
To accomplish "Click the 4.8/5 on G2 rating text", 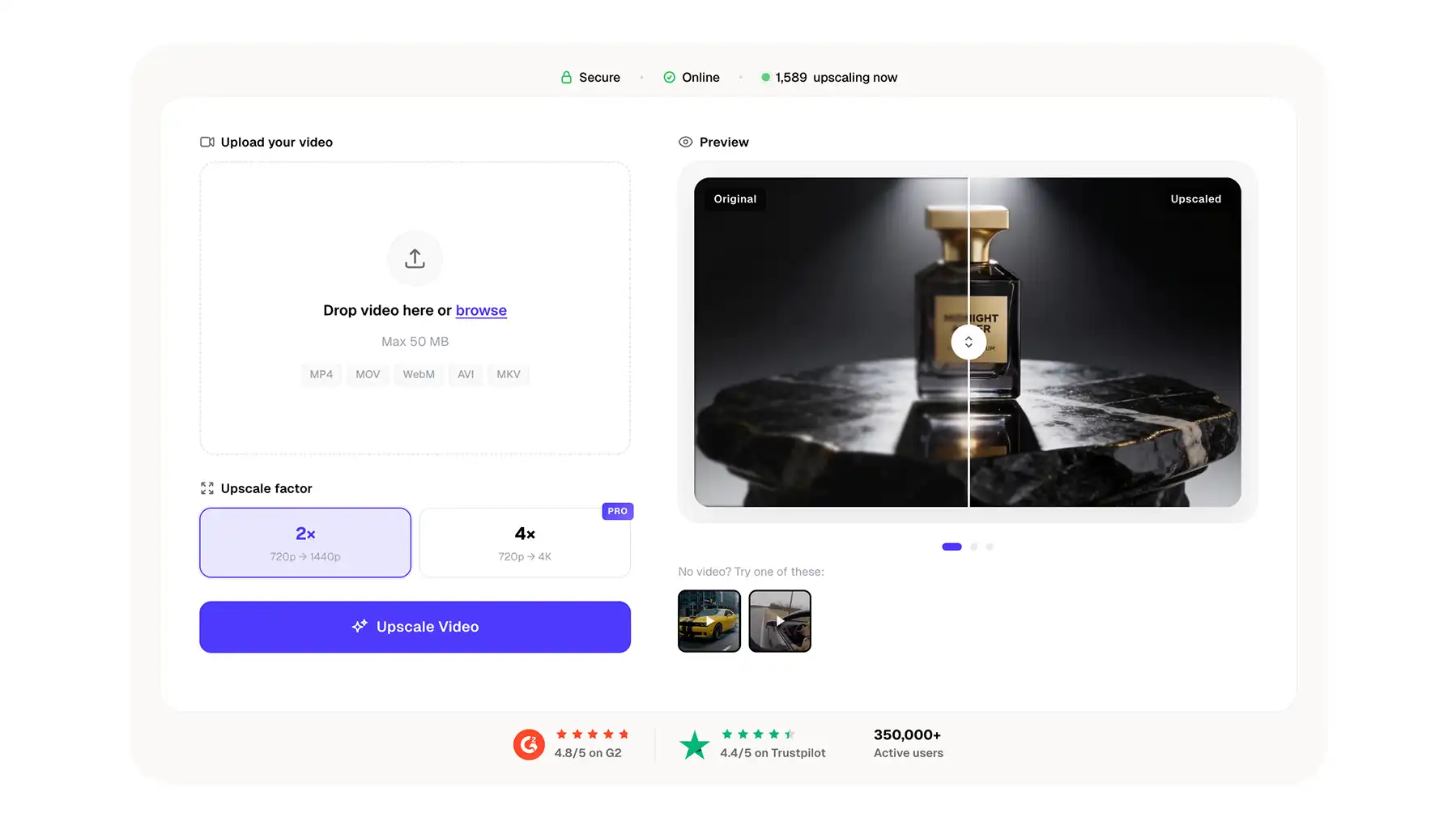I will 588,753.
